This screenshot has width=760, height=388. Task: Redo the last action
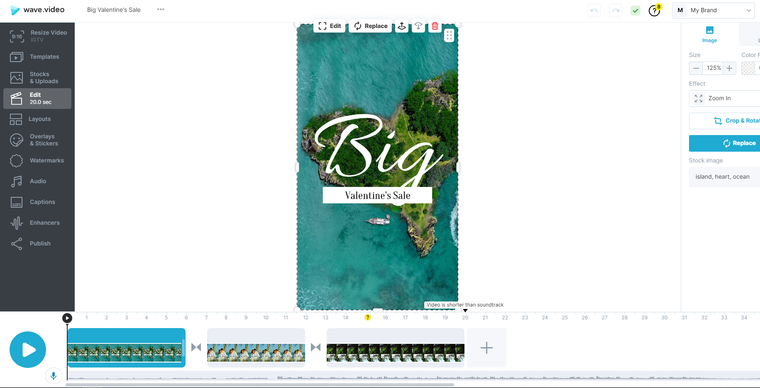click(x=616, y=10)
